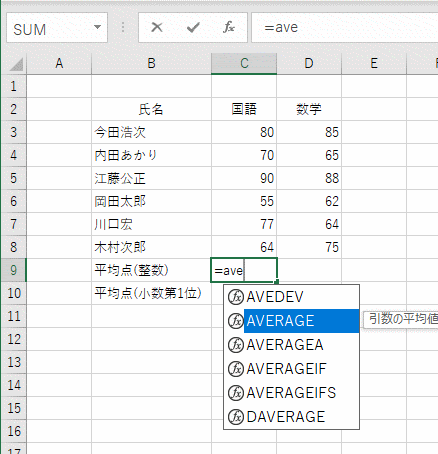Click the 氏名 header cell
This screenshot has width=438, height=454.
151,109
